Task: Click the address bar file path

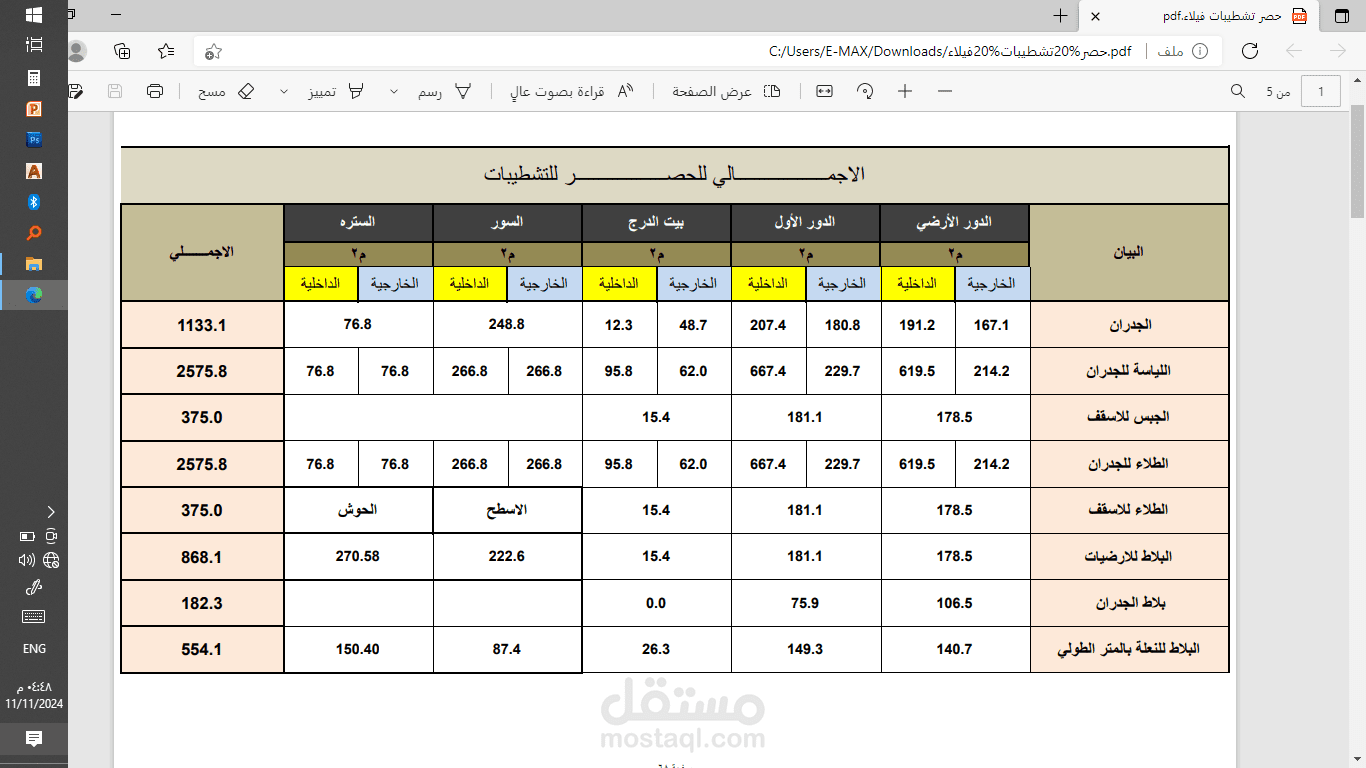Action: pyautogui.click(x=949, y=52)
